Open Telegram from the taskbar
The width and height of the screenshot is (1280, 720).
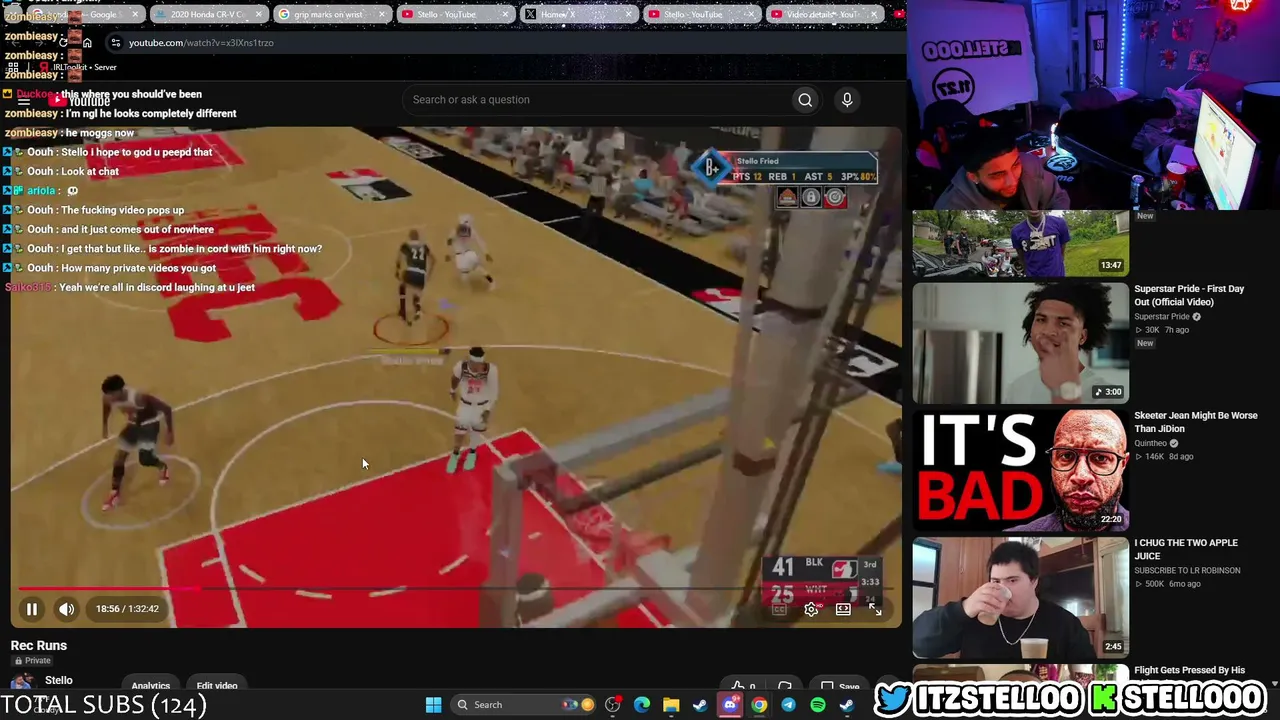click(789, 705)
